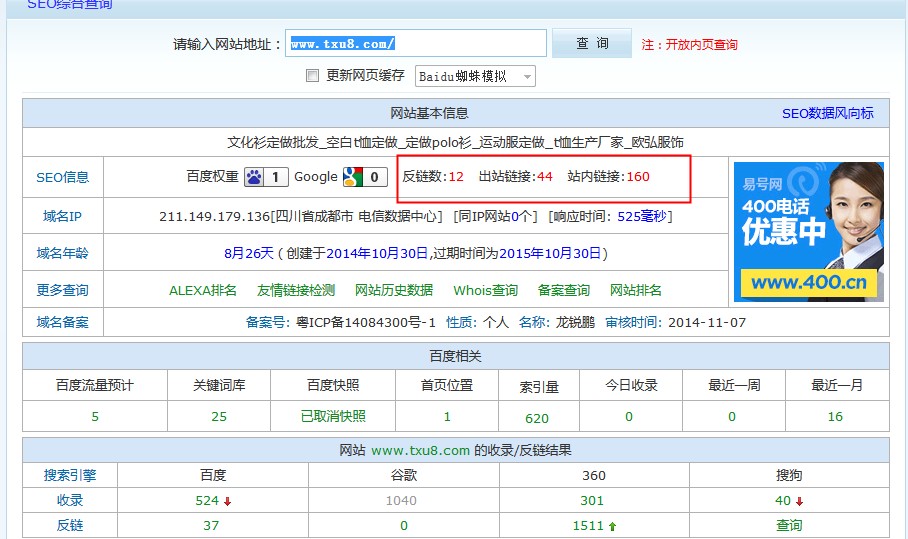Click the red down arrow beside 40

[800, 501]
